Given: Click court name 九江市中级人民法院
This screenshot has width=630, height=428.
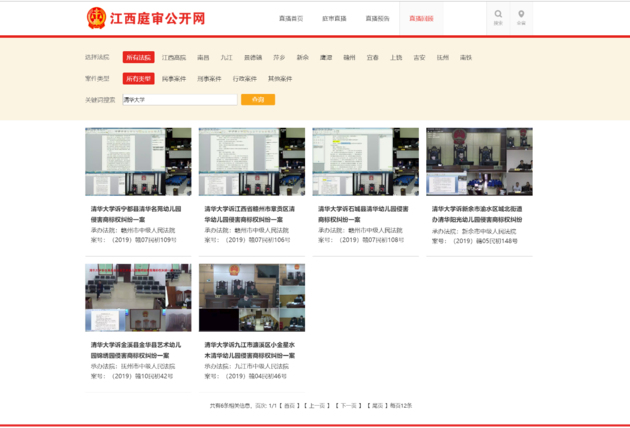Looking at the screenshot, I should pyautogui.click(x=262, y=366).
